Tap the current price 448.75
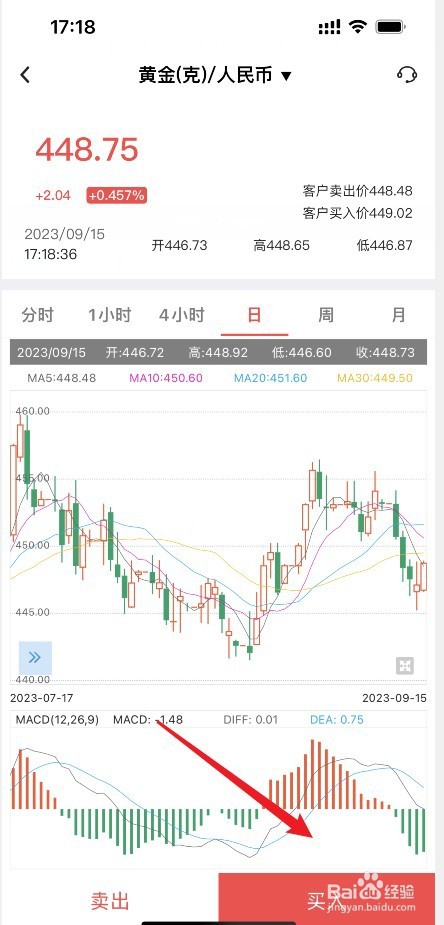This screenshot has width=444, height=925. (87, 149)
